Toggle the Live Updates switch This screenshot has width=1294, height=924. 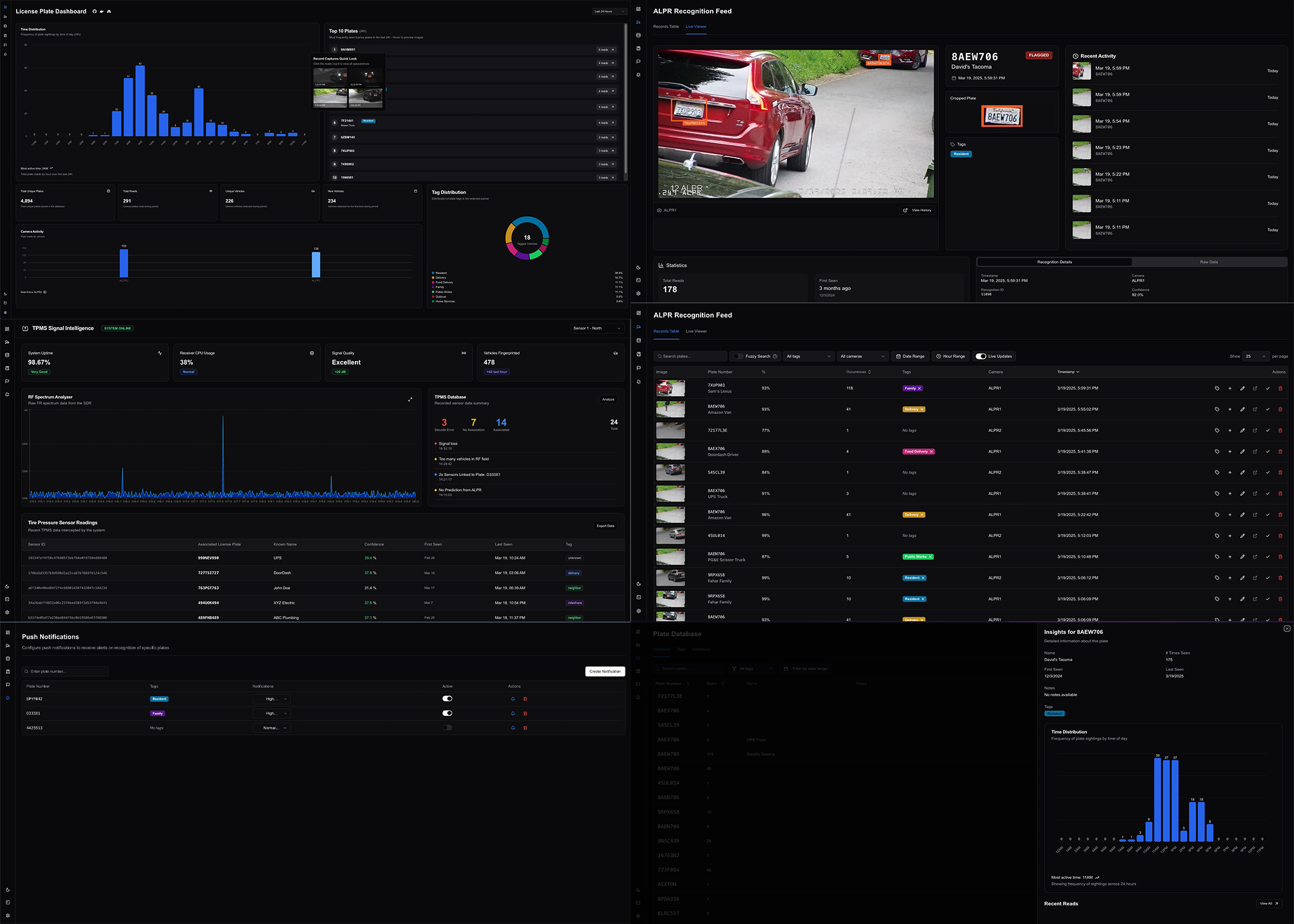981,356
